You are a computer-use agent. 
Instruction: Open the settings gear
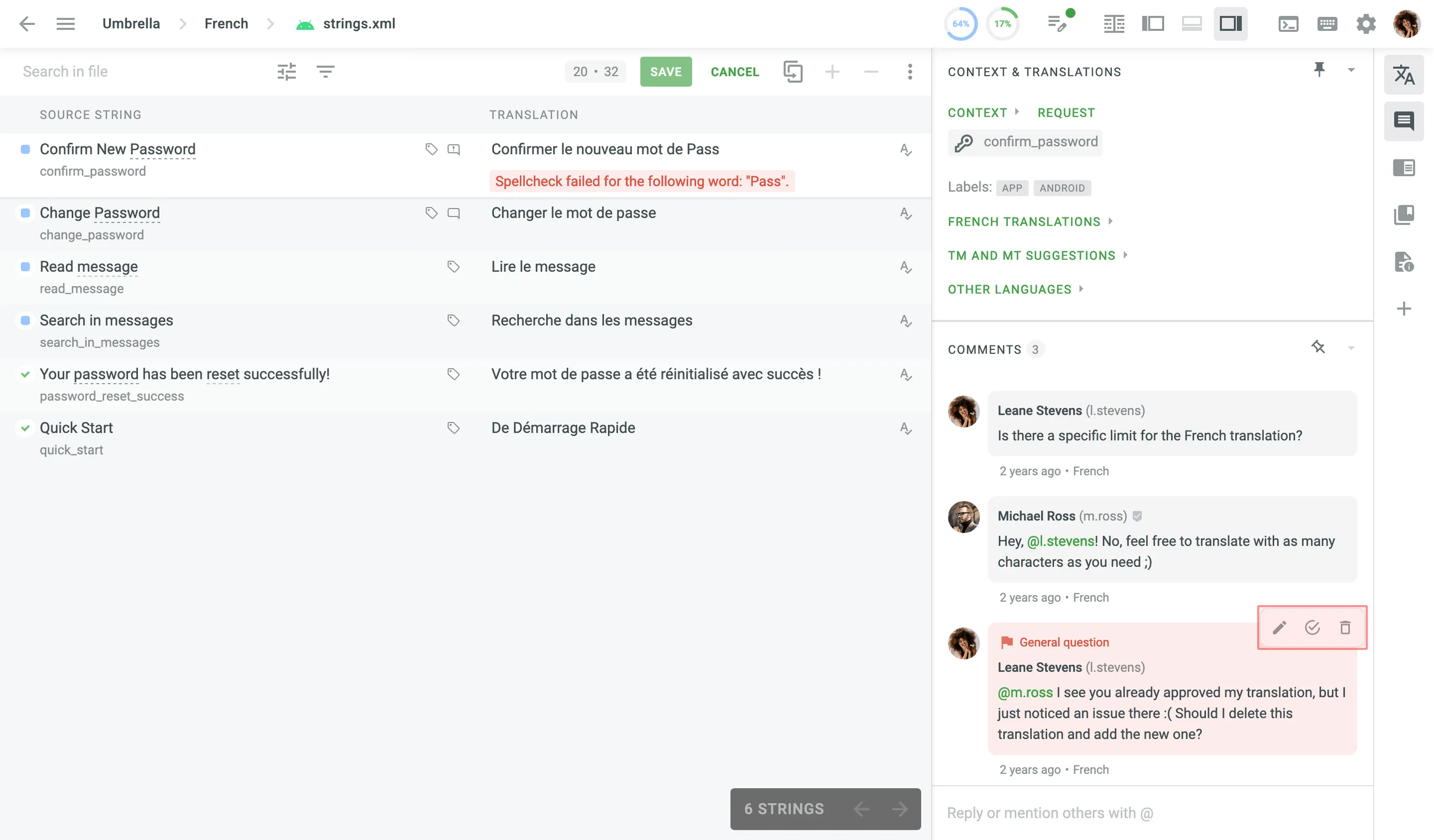(x=1366, y=24)
